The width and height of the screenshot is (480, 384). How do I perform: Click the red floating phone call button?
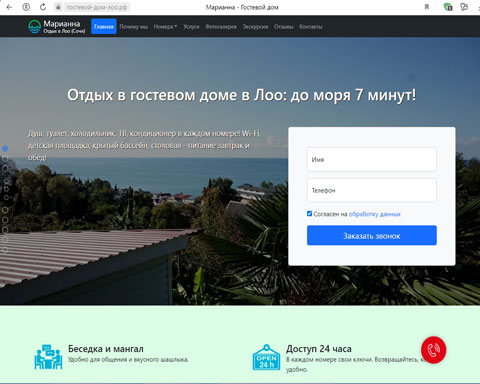[433, 350]
